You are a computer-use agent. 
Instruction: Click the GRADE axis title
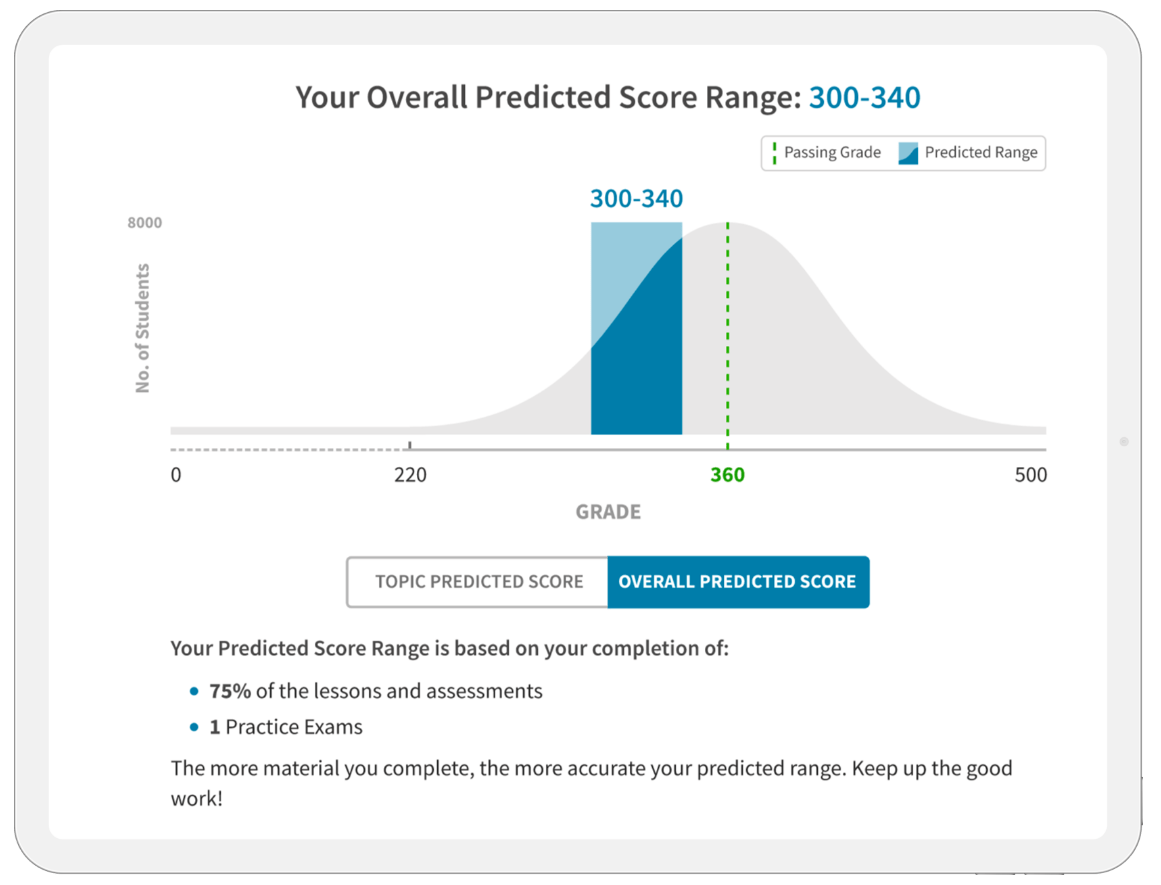click(x=608, y=512)
